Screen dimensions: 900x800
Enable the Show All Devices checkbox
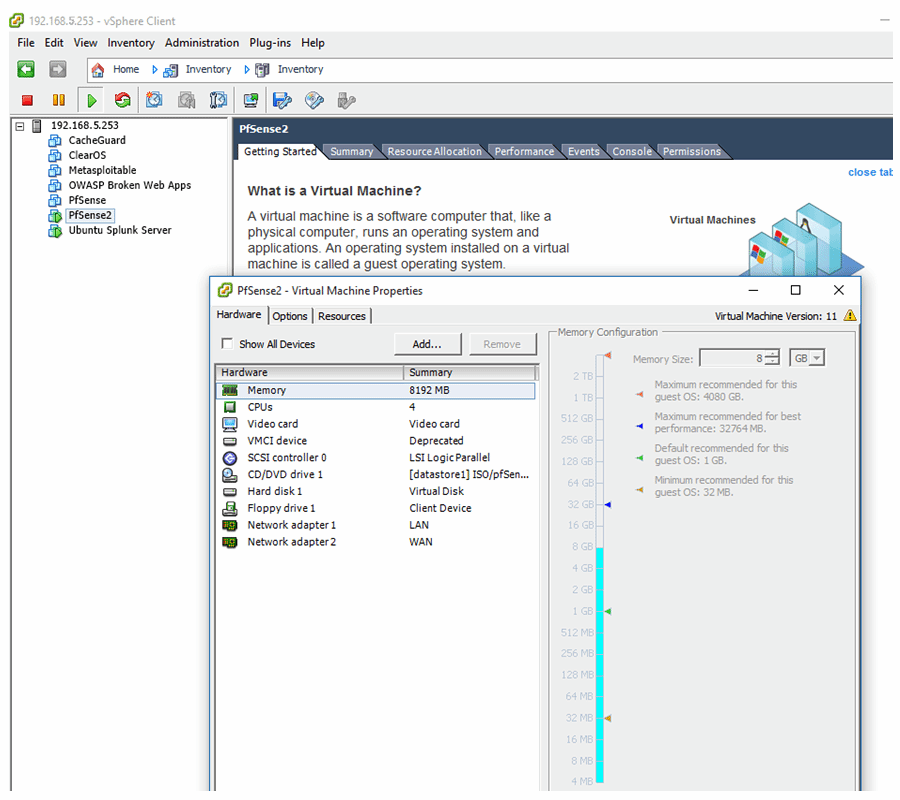coord(227,344)
